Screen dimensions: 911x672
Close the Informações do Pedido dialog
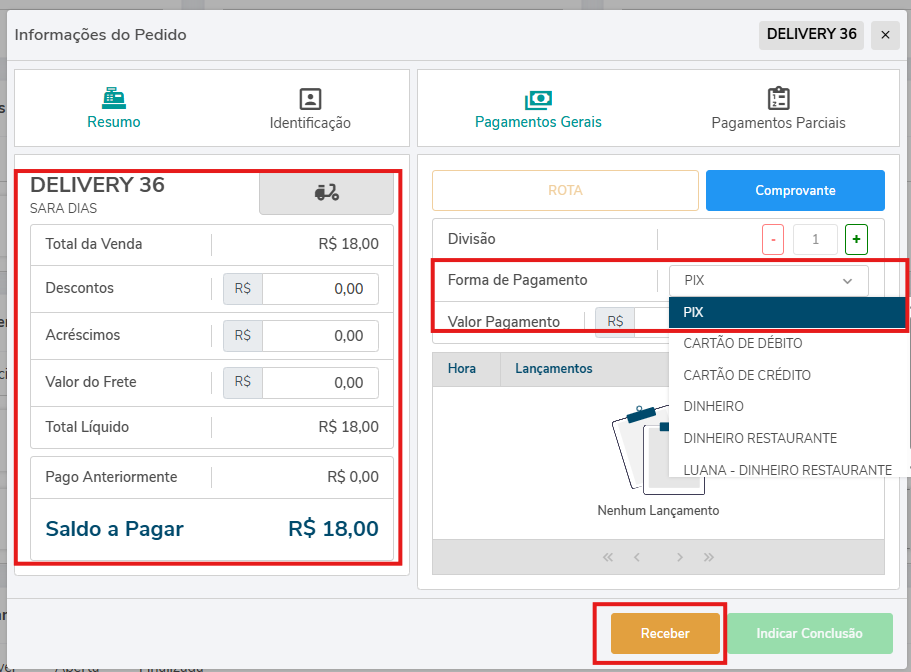[884, 35]
